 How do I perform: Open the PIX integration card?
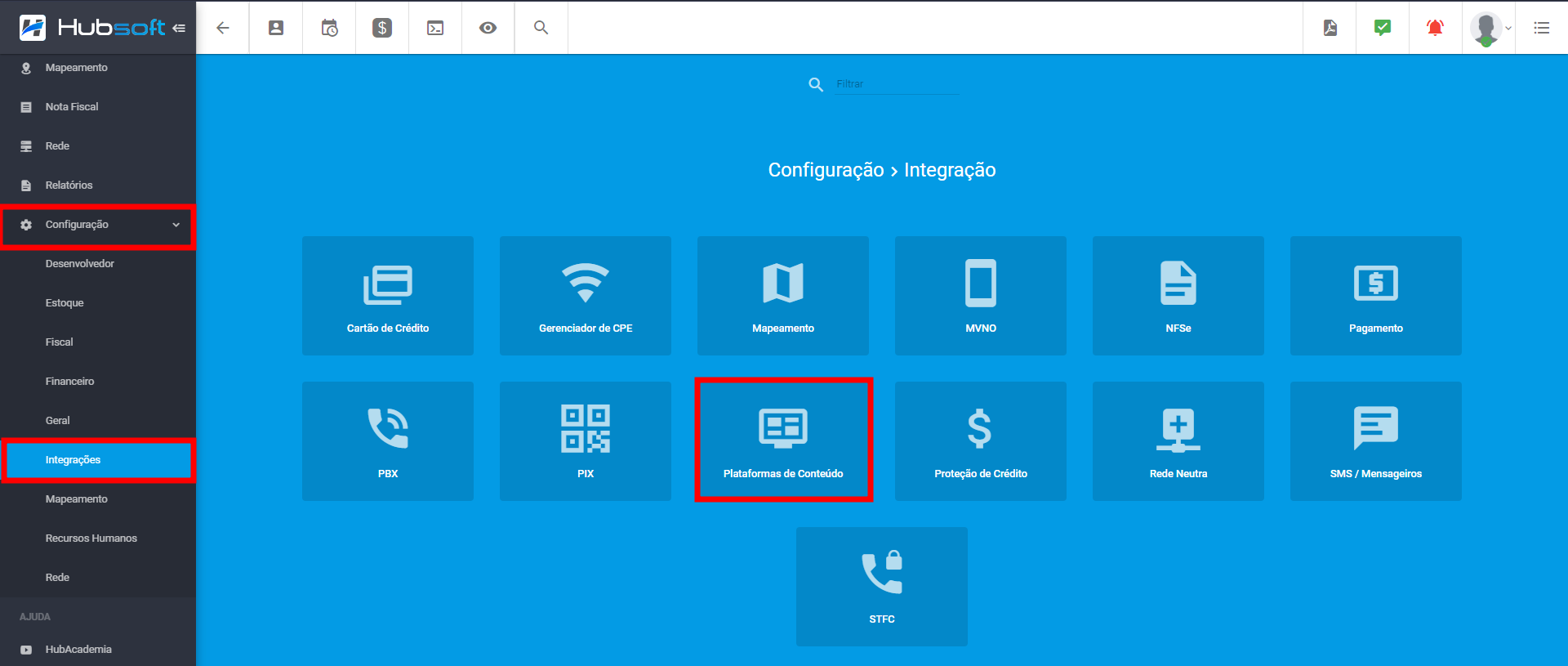tap(586, 441)
